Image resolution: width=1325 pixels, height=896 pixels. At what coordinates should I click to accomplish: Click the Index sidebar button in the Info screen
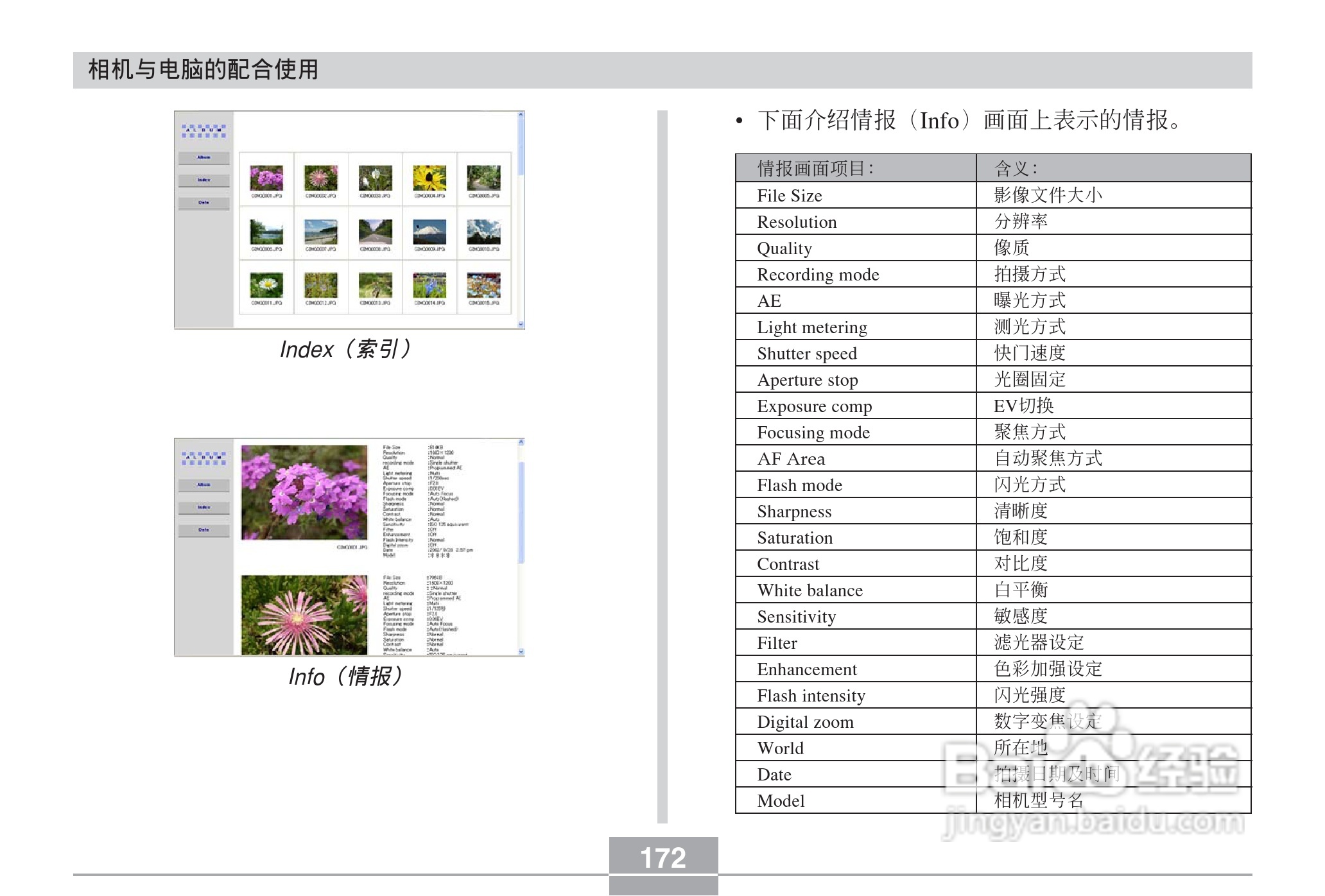point(203,508)
